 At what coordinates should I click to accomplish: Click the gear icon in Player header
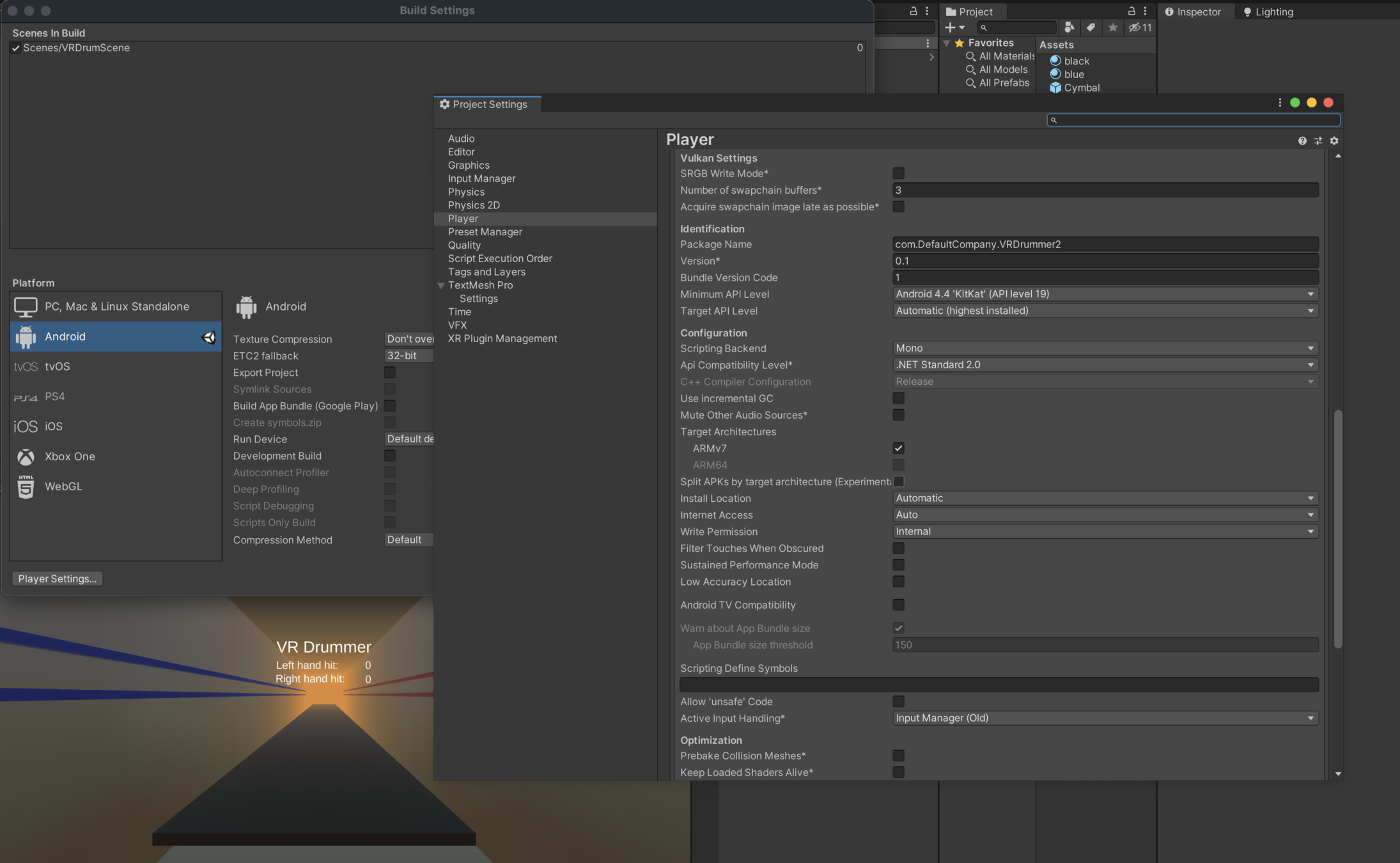click(1334, 141)
